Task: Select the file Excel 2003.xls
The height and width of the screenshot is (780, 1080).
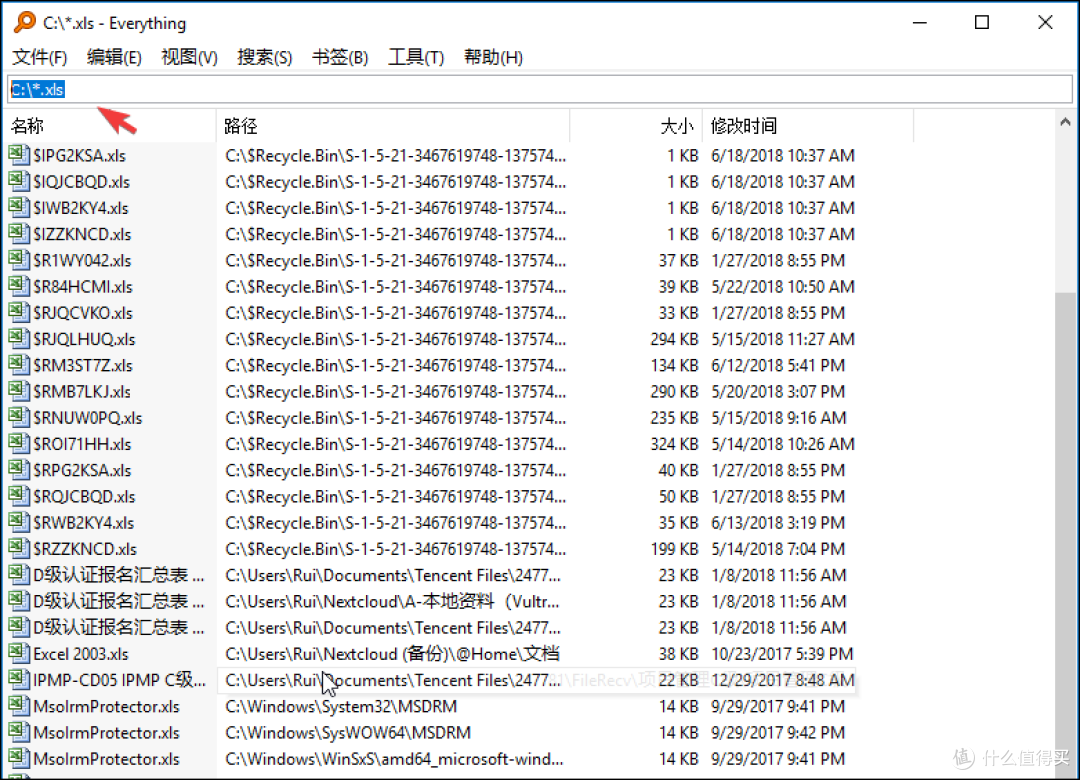Action: [x=81, y=653]
